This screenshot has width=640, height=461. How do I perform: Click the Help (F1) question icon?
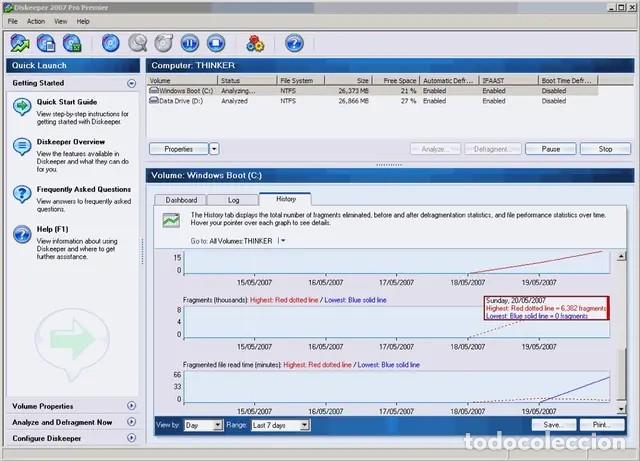coord(22,234)
